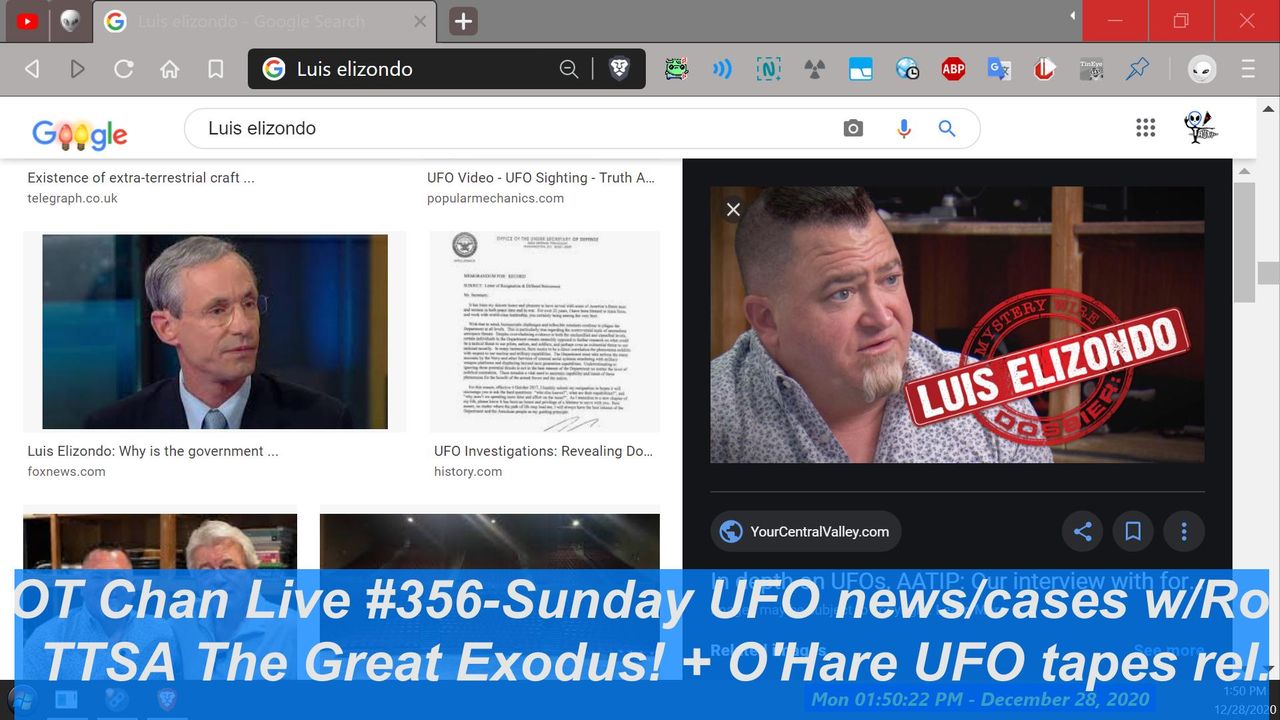
Task: Reload the current page
Action: (x=124, y=69)
